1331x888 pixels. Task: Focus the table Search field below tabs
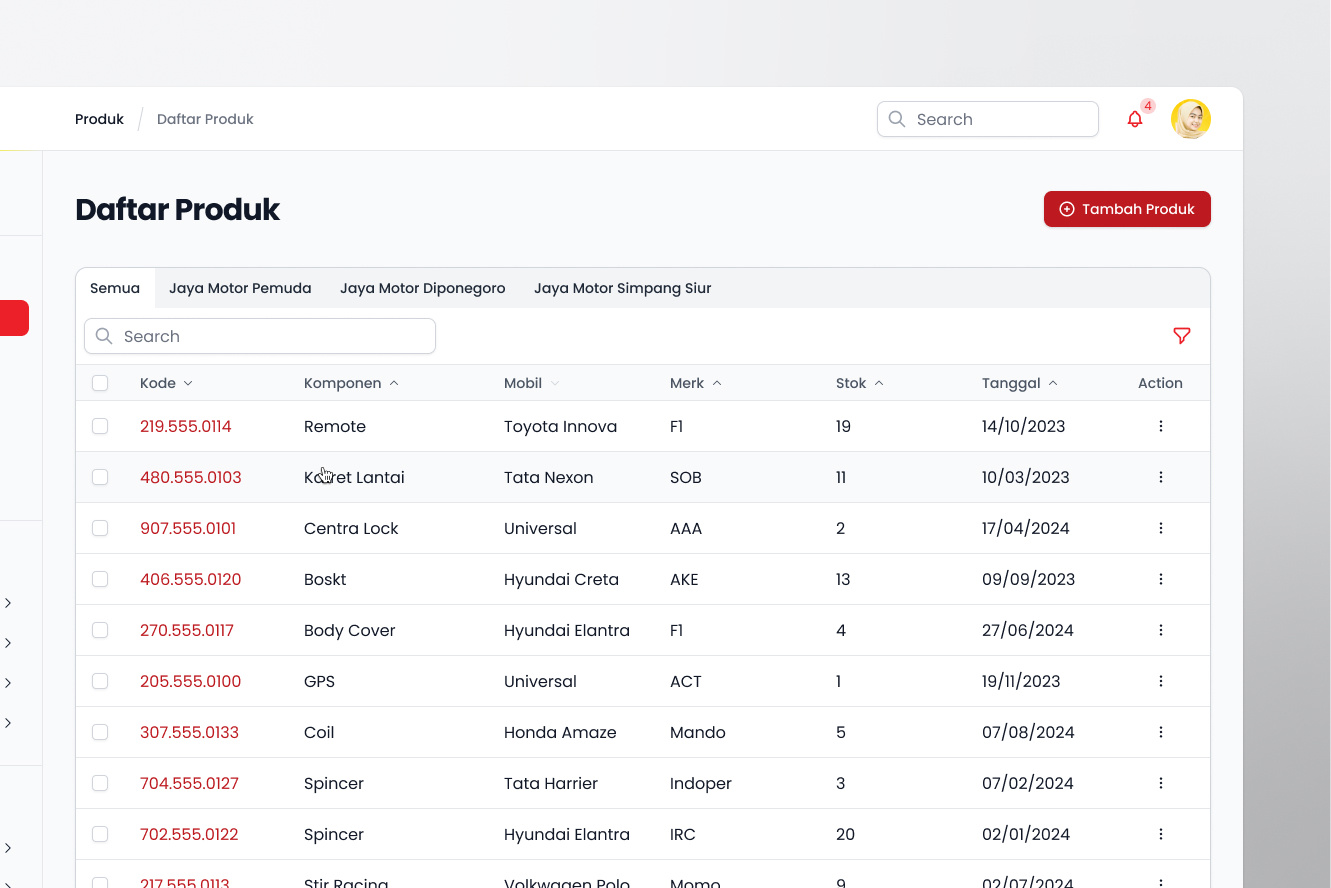click(x=260, y=336)
